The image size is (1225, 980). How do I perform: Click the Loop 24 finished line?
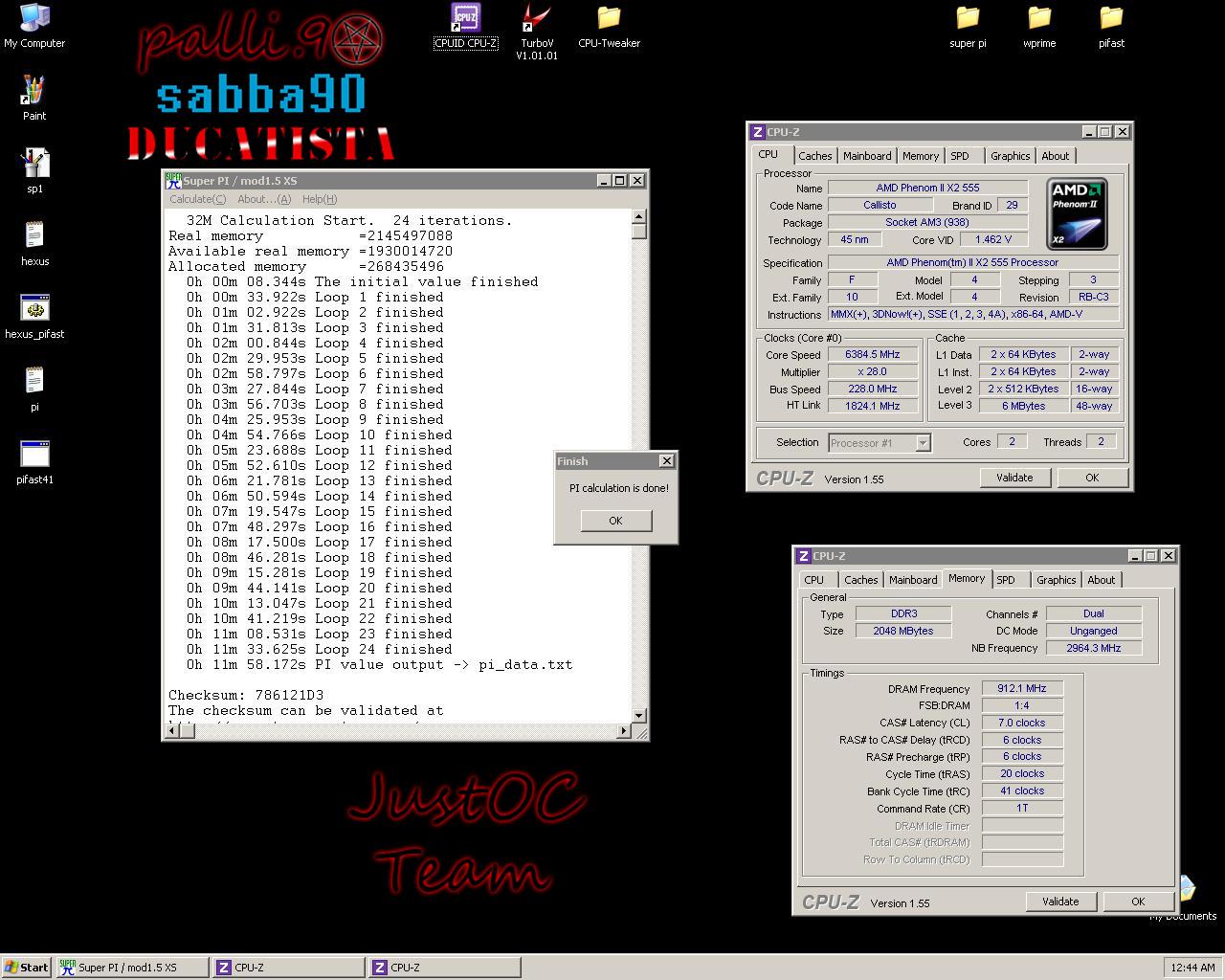320,650
